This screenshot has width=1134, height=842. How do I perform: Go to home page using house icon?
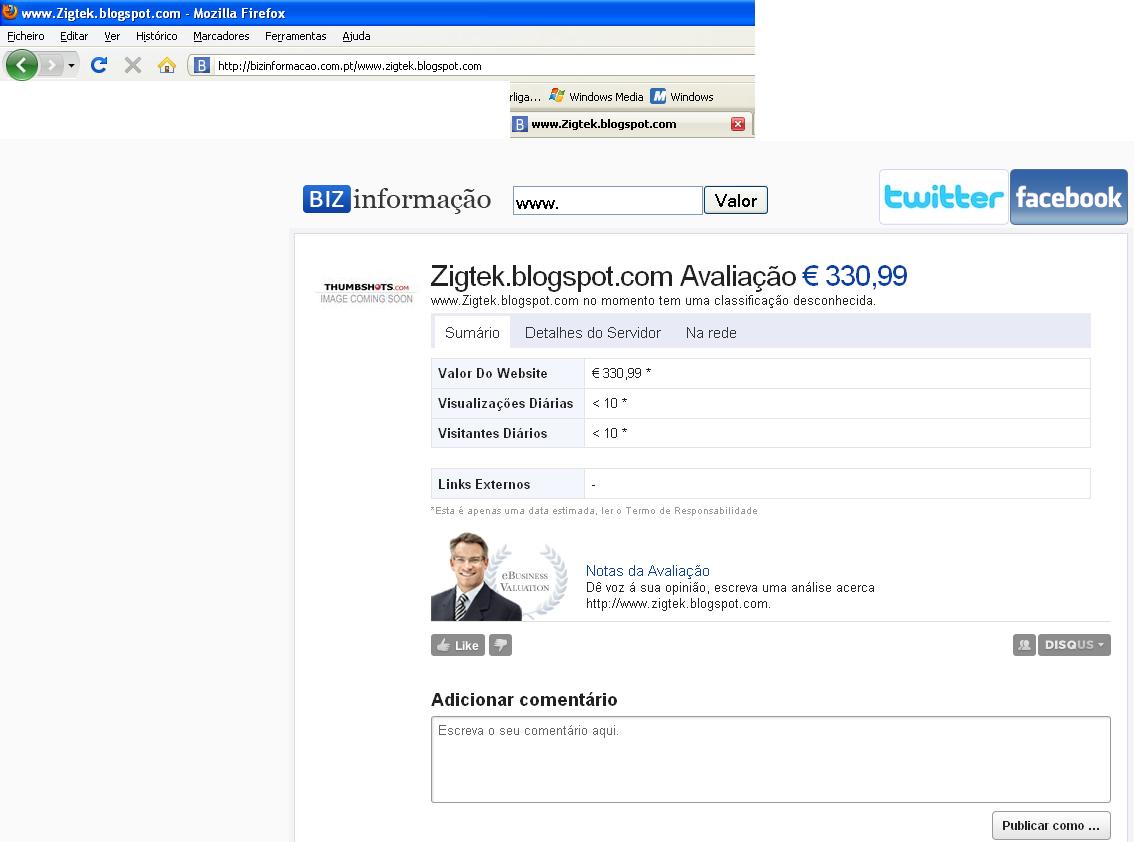tap(167, 65)
